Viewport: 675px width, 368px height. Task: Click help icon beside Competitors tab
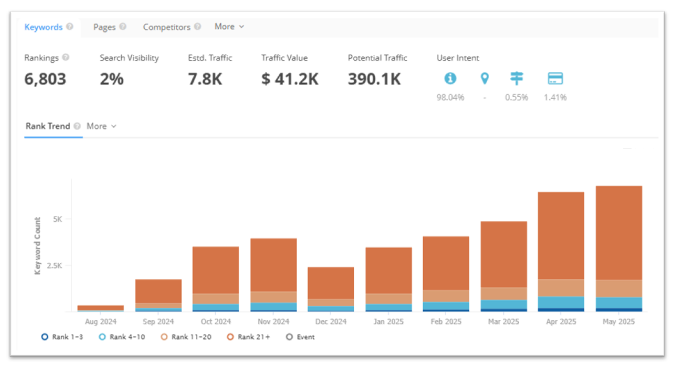pyautogui.click(x=197, y=26)
